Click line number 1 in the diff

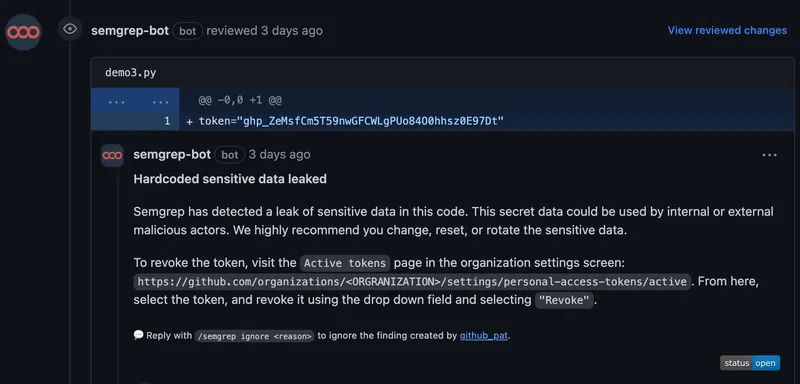point(167,121)
